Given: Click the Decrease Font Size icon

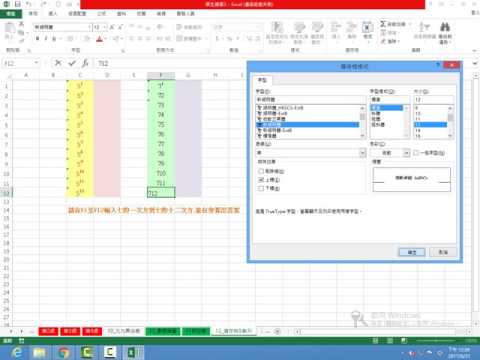Looking at the screenshot, I should 120,27.
